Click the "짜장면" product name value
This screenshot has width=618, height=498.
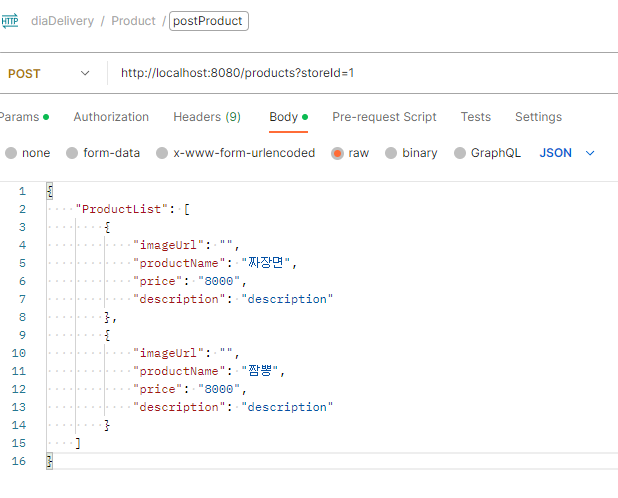coord(266,263)
